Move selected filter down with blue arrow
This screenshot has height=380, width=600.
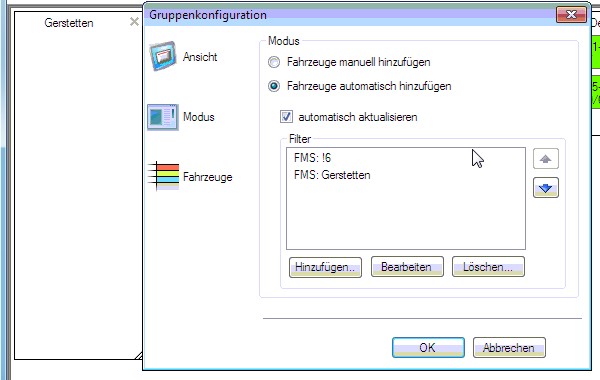[546, 188]
